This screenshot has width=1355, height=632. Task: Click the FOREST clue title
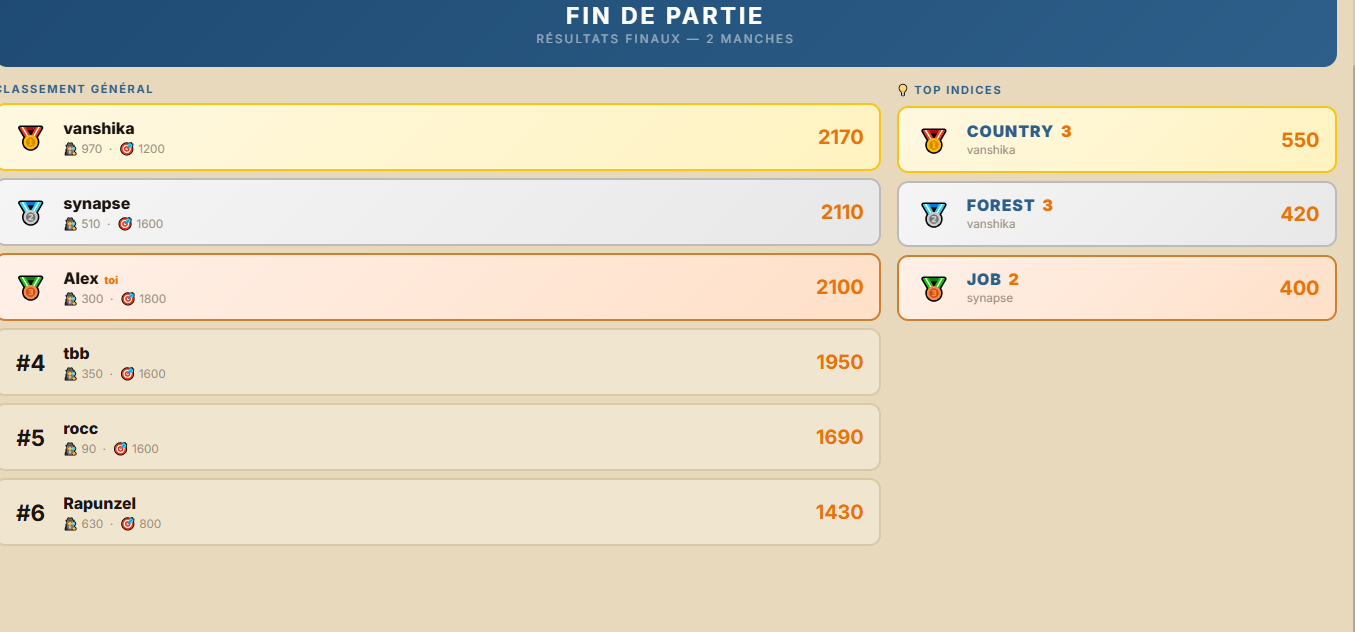tap(1000, 205)
